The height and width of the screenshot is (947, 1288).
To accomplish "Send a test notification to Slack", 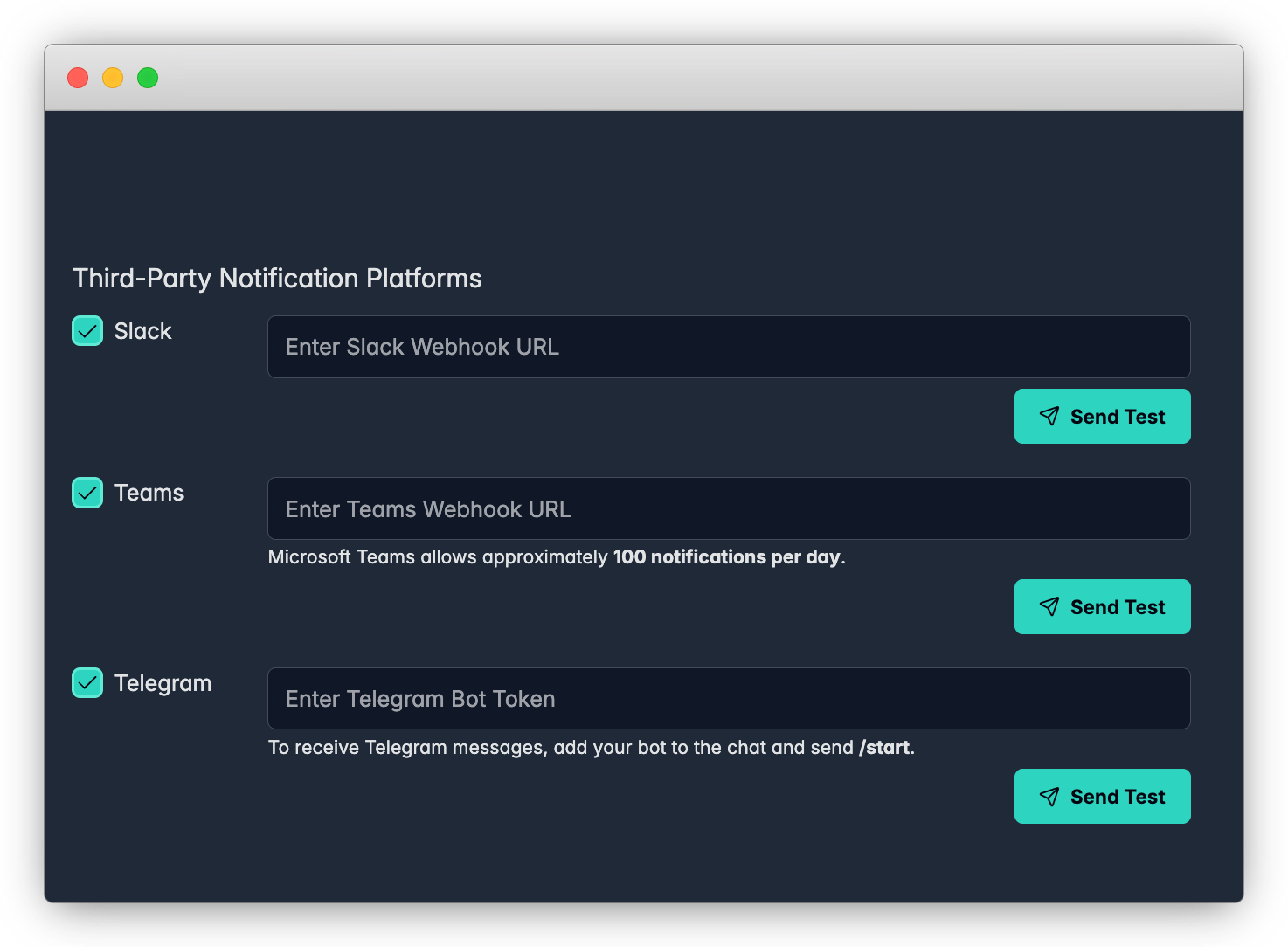I will [1103, 417].
